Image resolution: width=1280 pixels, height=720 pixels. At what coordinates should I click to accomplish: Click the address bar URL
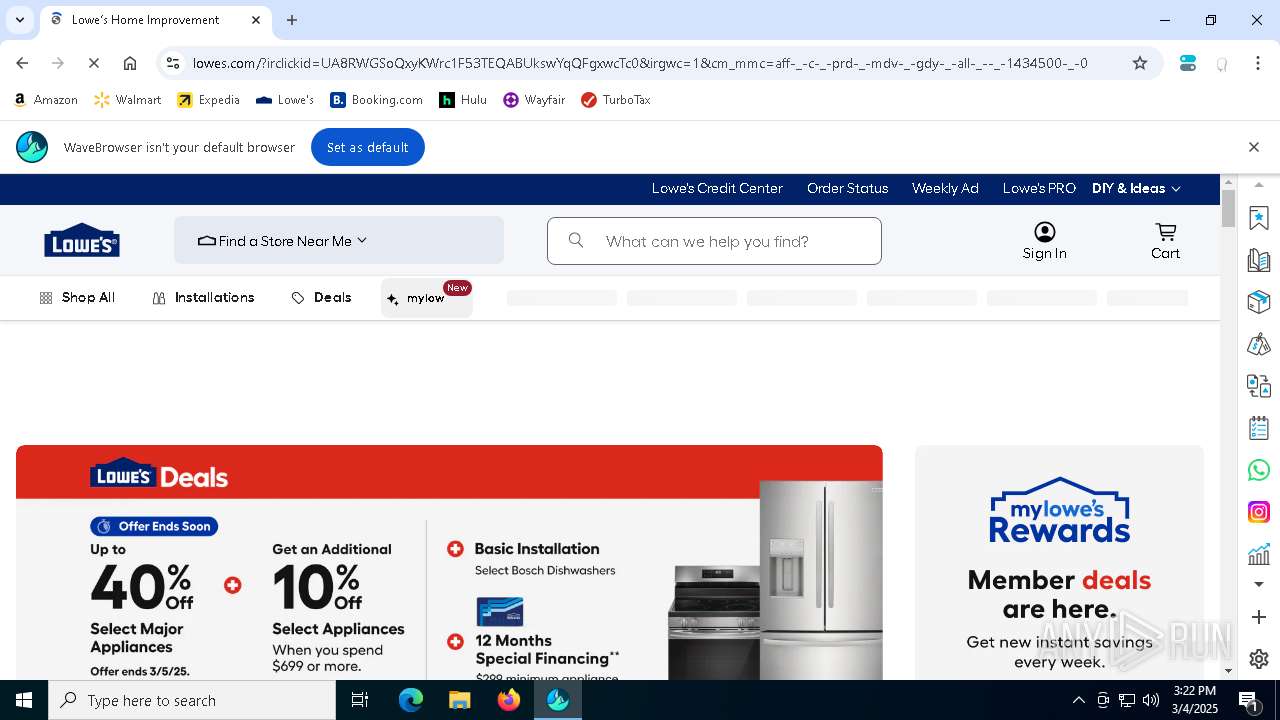(640, 63)
